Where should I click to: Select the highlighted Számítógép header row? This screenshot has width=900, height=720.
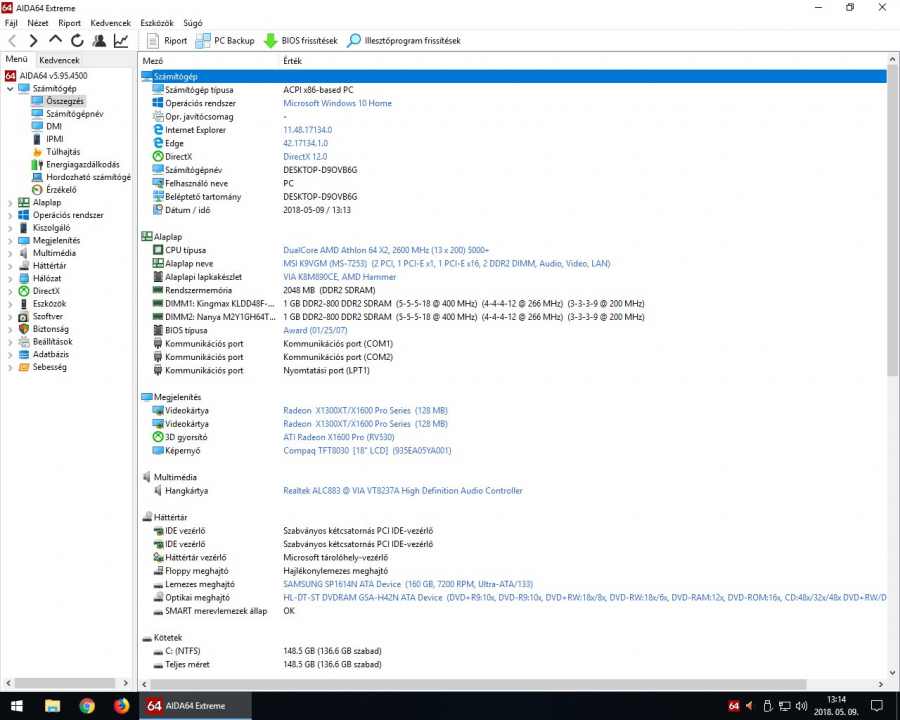pos(513,76)
